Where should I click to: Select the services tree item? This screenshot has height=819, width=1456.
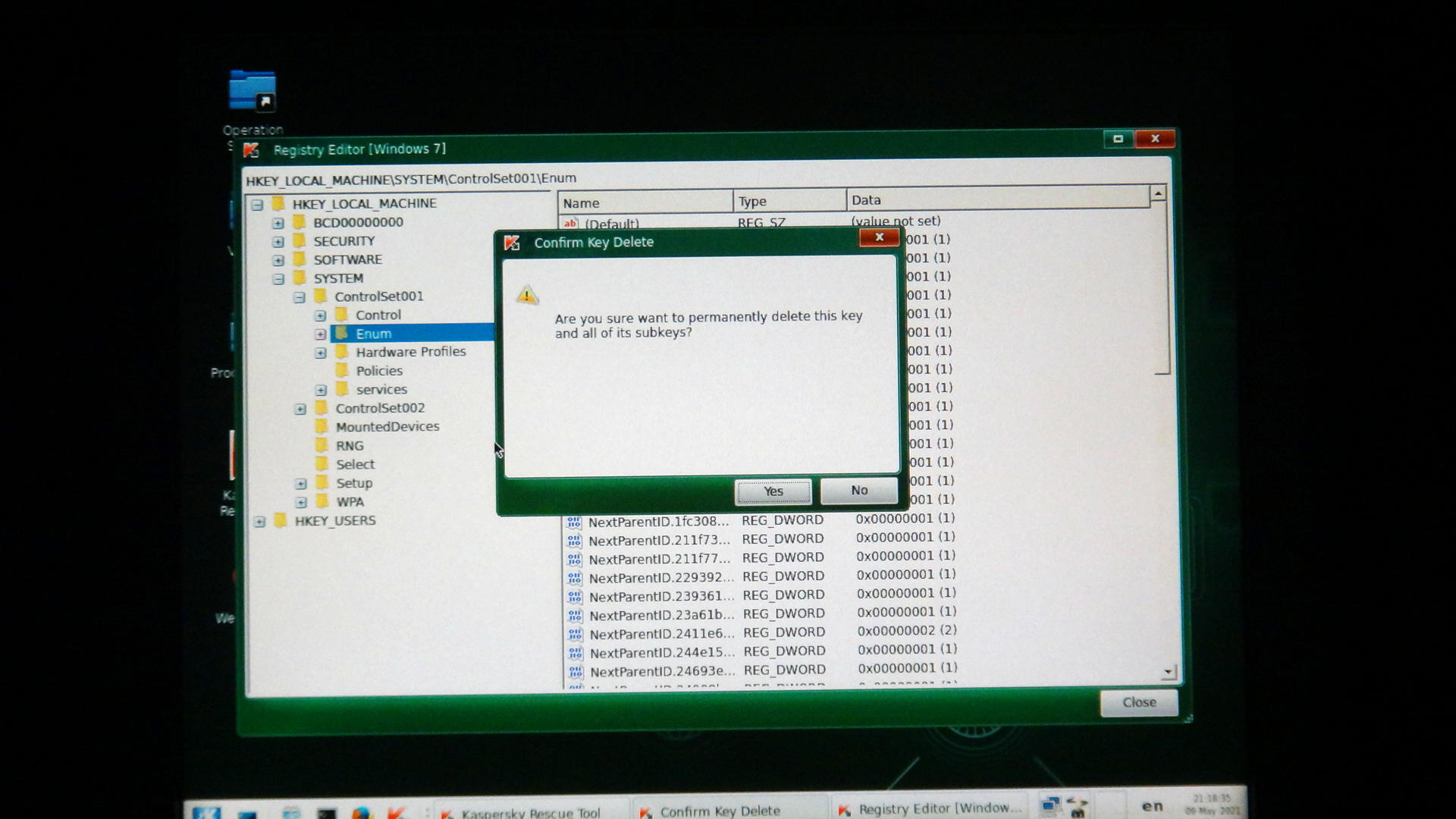pyautogui.click(x=381, y=390)
